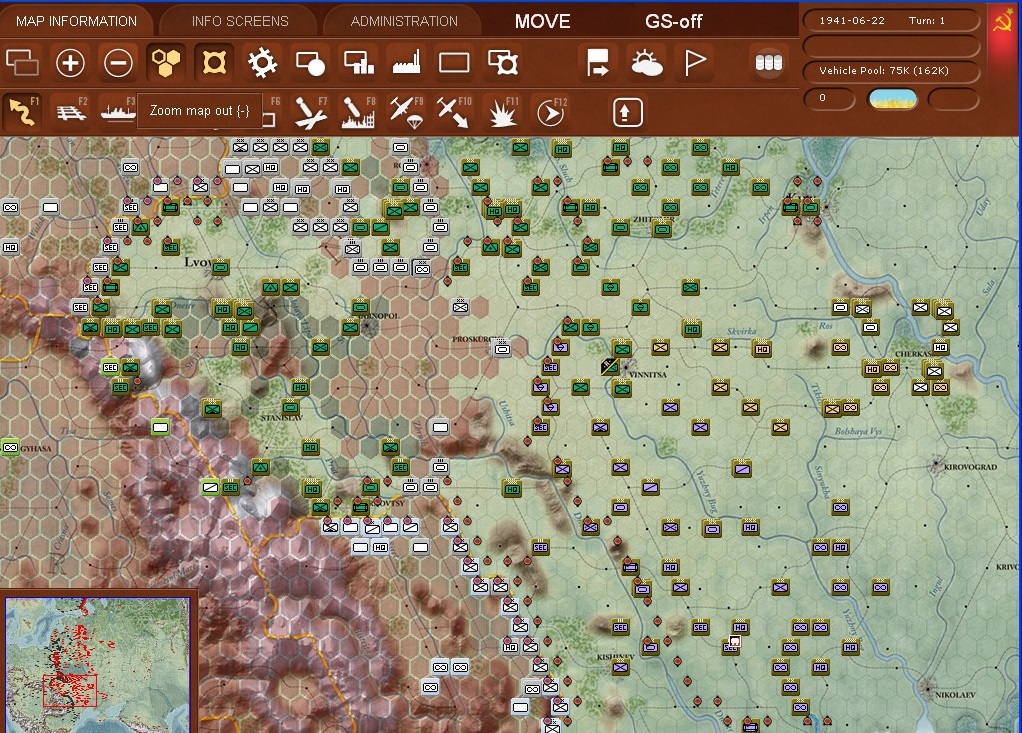The height and width of the screenshot is (733, 1022).
Task: Toggle the weather sun-and-cloud icon
Action: tap(647, 63)
